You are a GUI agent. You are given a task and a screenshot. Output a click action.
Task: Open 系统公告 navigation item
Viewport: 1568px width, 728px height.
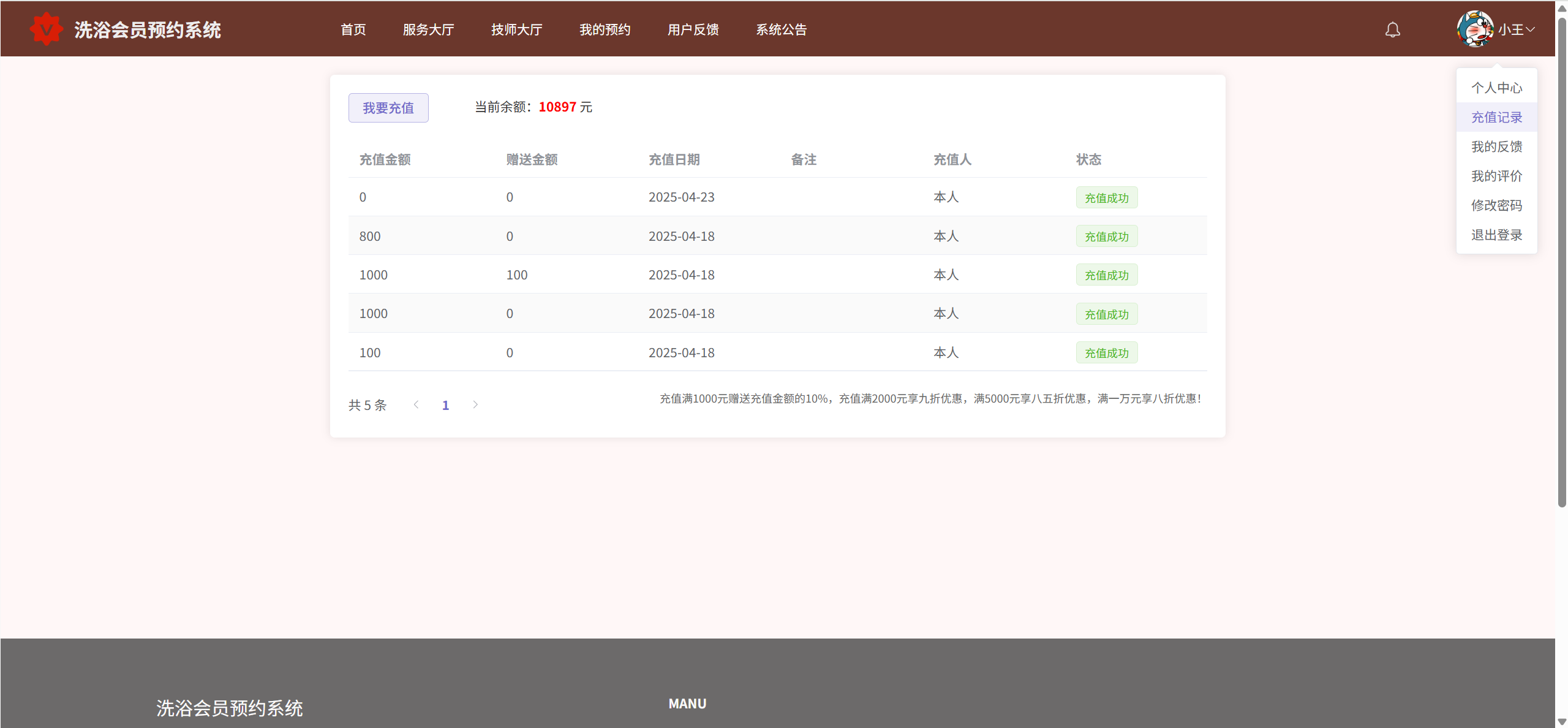[x=781, y=29]
